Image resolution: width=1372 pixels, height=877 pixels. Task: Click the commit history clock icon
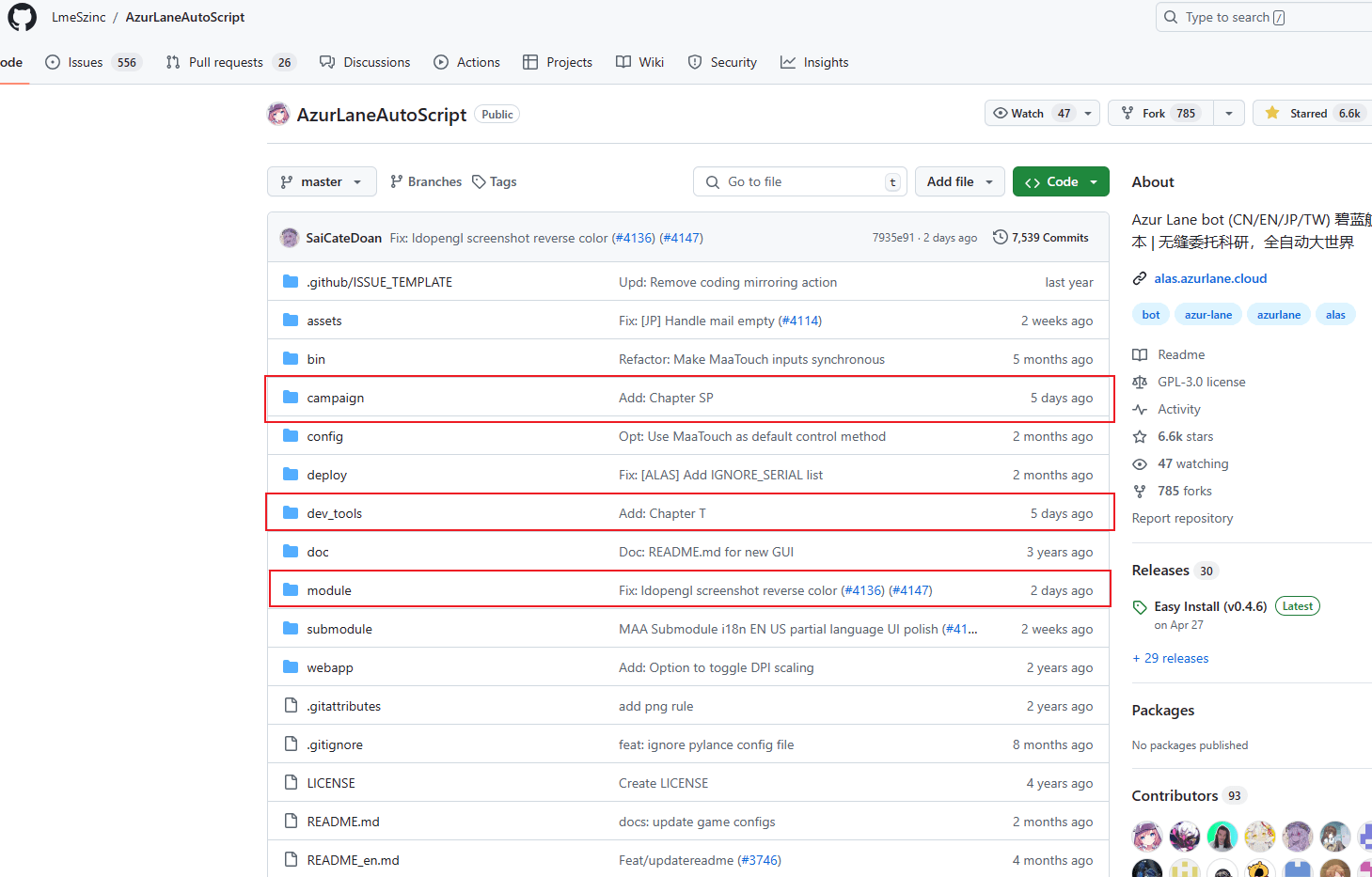pos(1001,237)
